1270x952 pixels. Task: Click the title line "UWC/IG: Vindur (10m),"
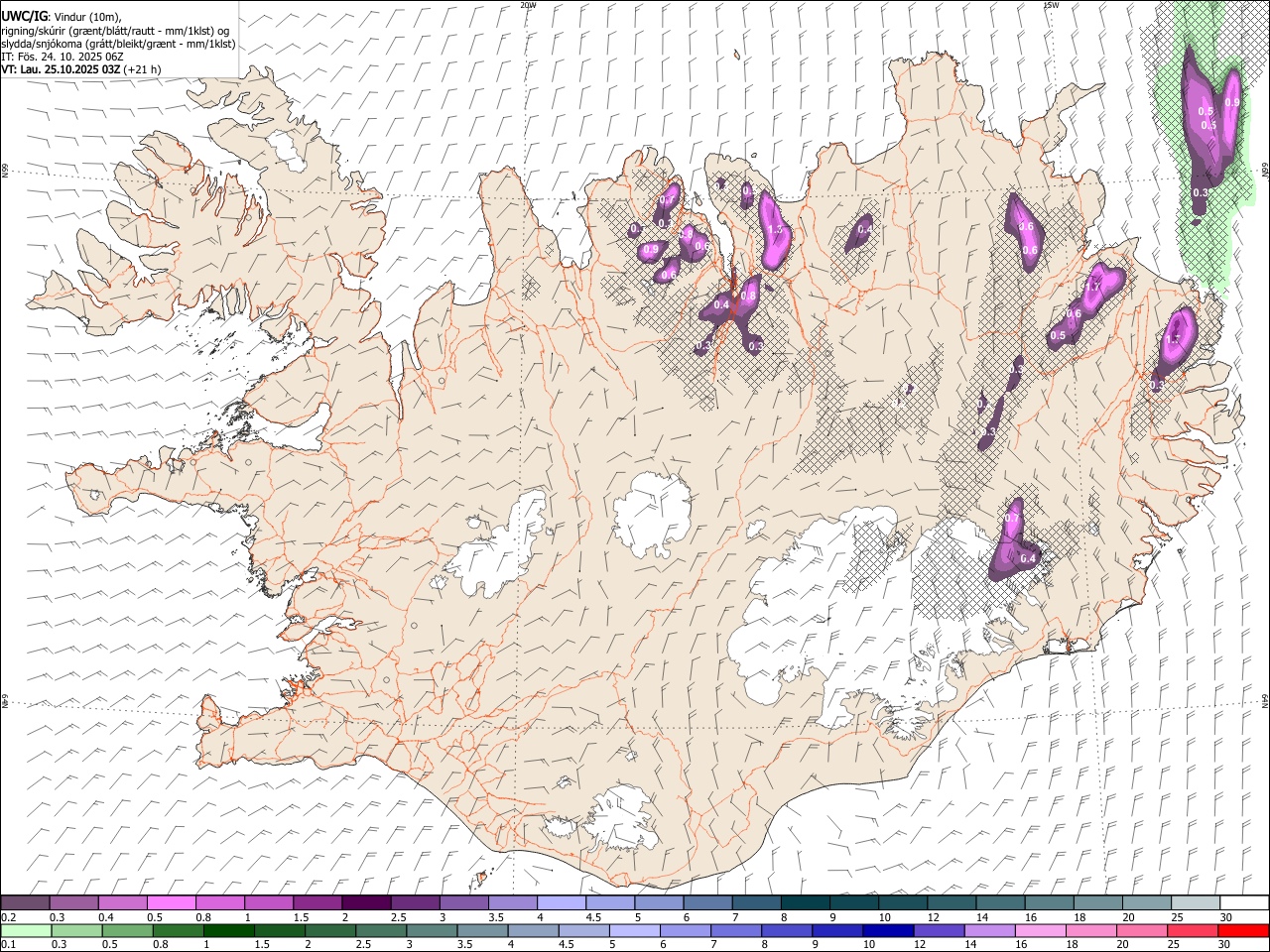click(x=60, y=17)
